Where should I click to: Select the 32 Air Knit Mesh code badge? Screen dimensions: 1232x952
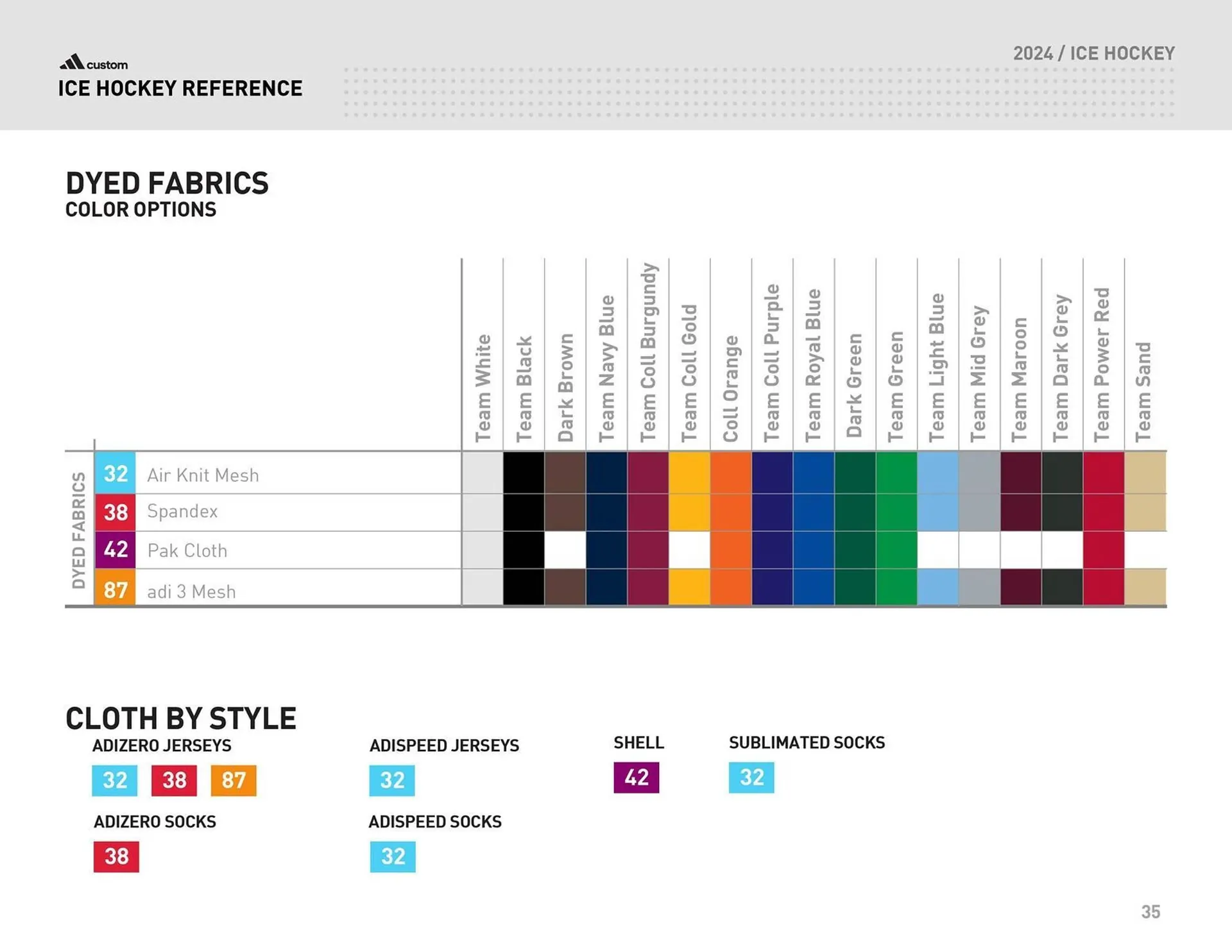coord(116,475)
